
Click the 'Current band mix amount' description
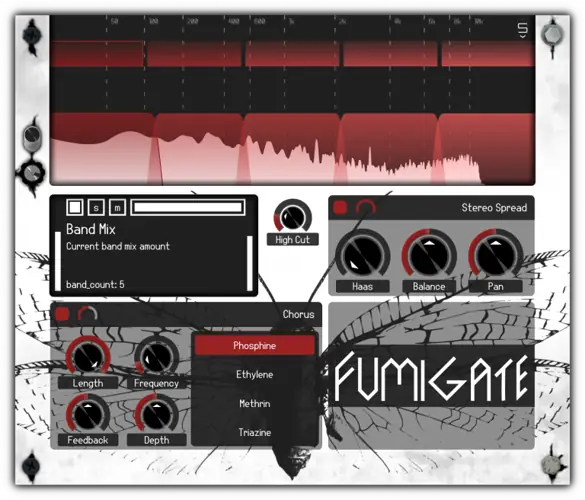118,246
